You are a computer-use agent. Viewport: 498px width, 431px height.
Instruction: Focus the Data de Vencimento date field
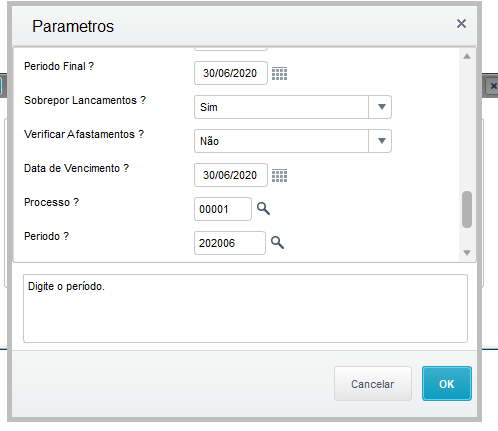[231, 175]
